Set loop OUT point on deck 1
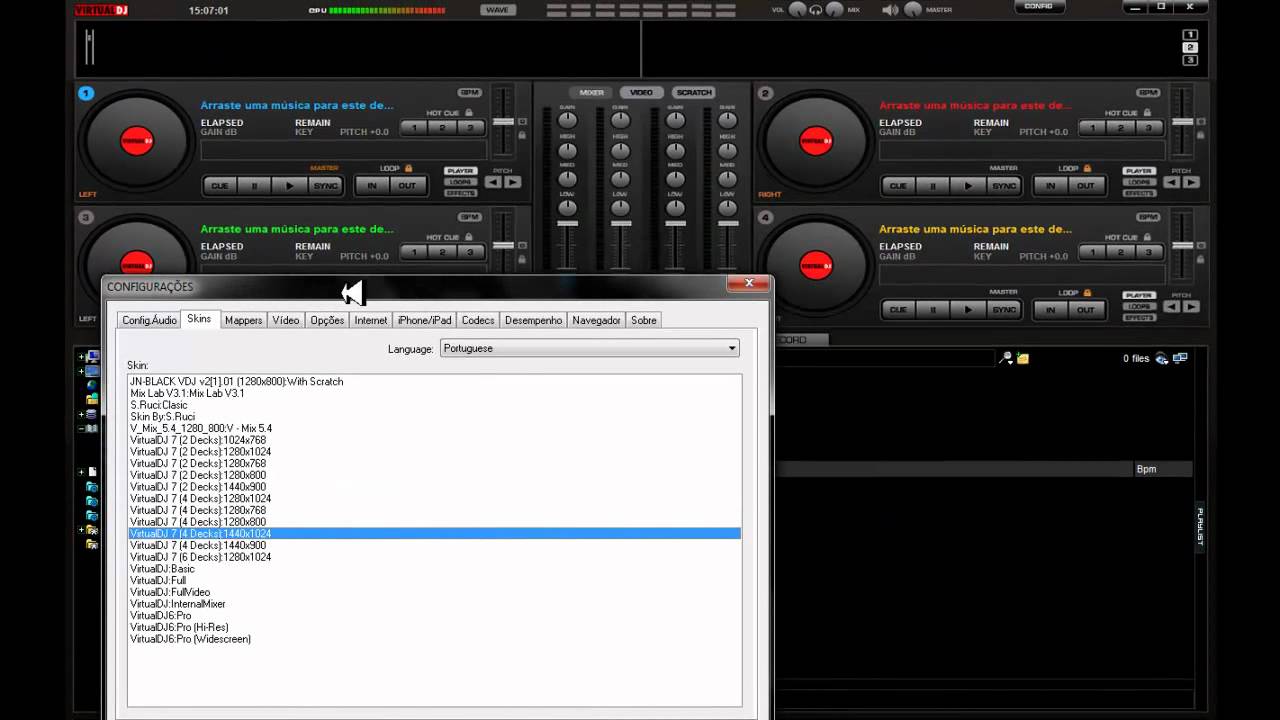This screenshot has width=1280, height=720. coord(408,186)
